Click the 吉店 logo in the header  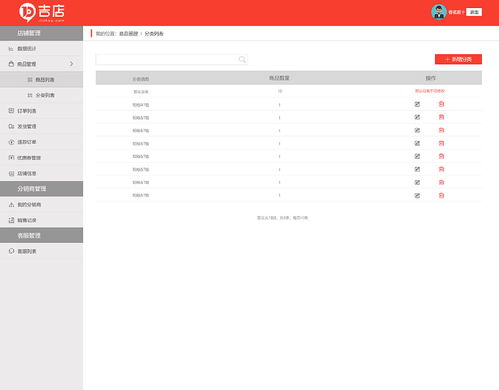point(42,13)
